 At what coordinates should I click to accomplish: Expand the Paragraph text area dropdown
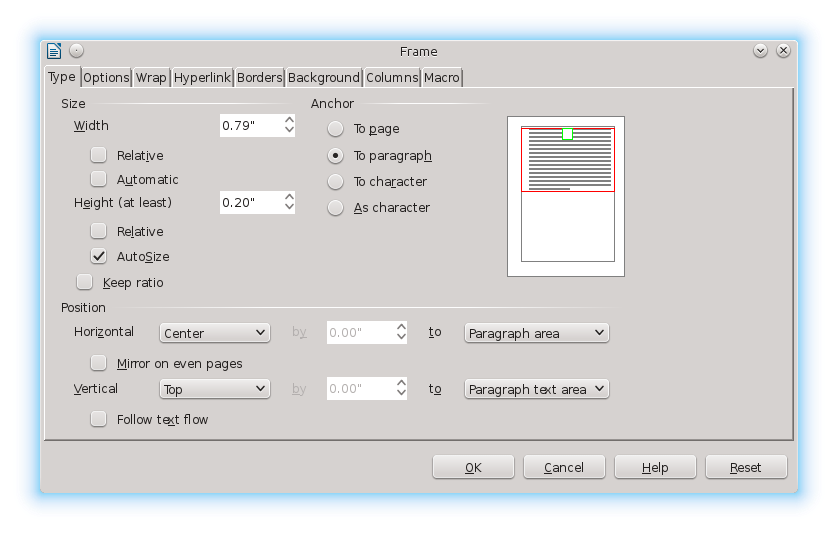(537, 389)
